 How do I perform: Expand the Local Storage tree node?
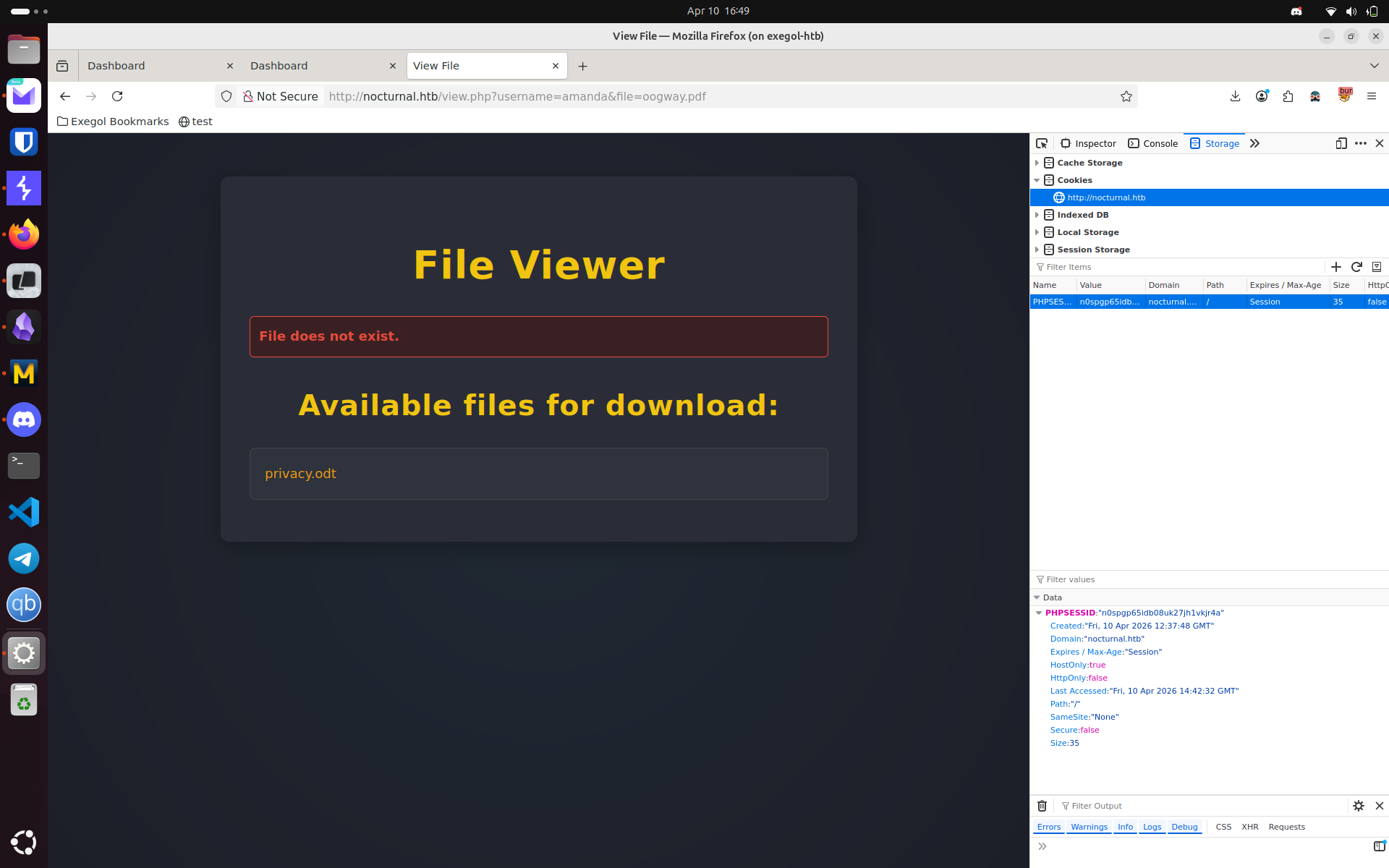coord(1037,232)
